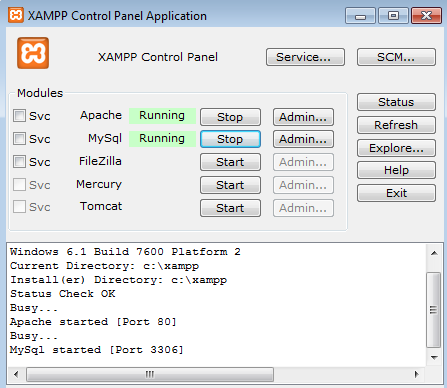The image size is (447, 388).
Task: Click log line 'Install(er) Directory: c:\xampp'
Action: coord(118,280)
